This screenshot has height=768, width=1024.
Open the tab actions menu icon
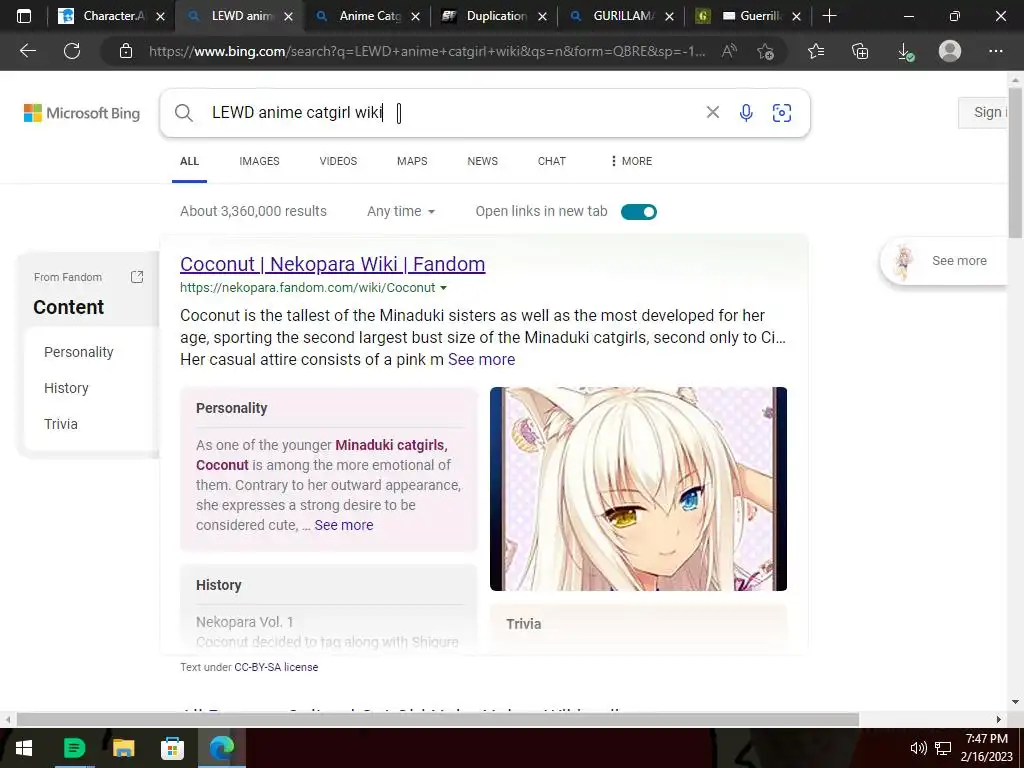pos(24,16)
